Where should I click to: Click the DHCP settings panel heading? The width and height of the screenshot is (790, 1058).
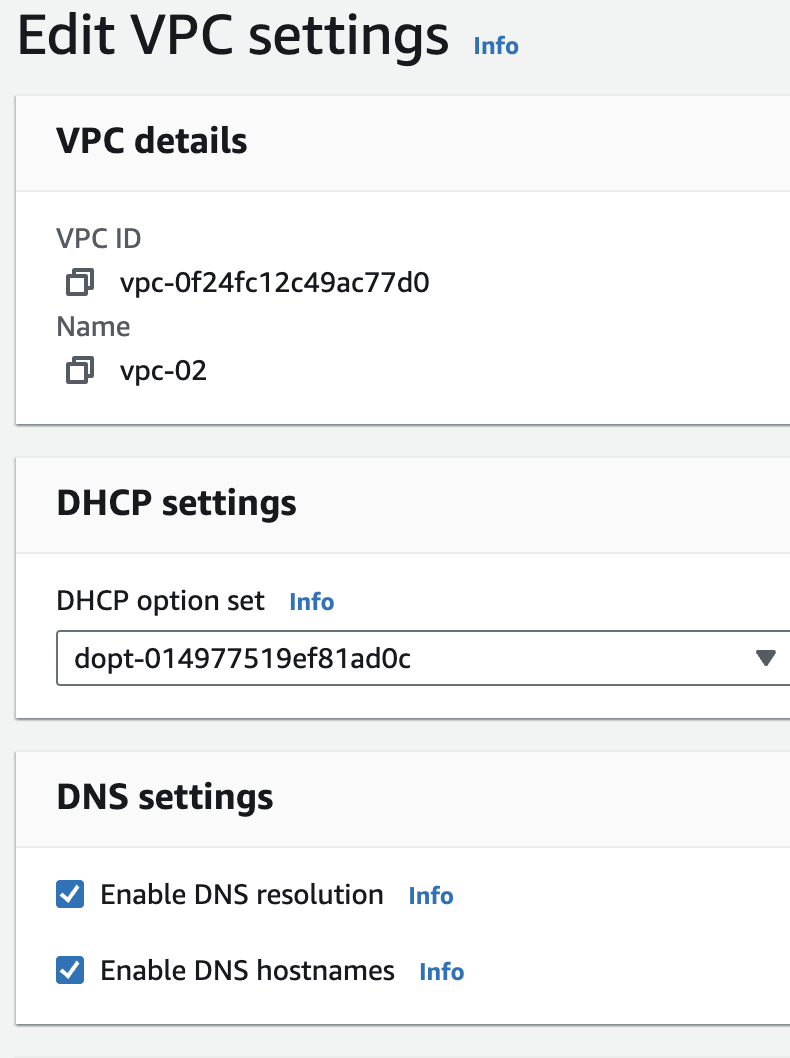coord(177,503)
